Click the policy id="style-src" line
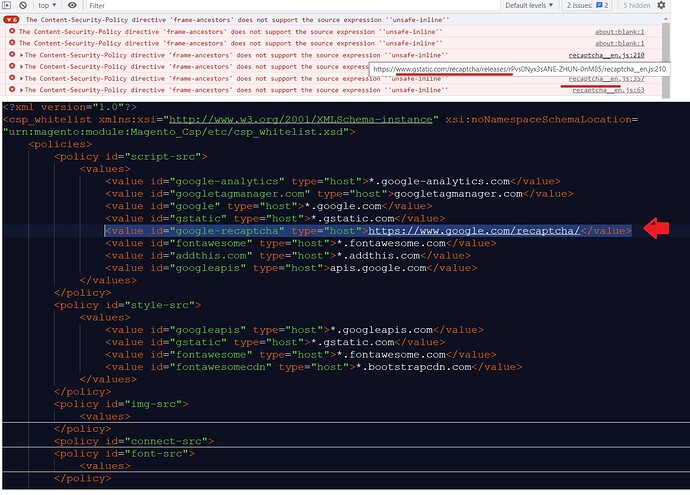The height and width of the screenshot is (495, 690). click(x=128, y=305)
